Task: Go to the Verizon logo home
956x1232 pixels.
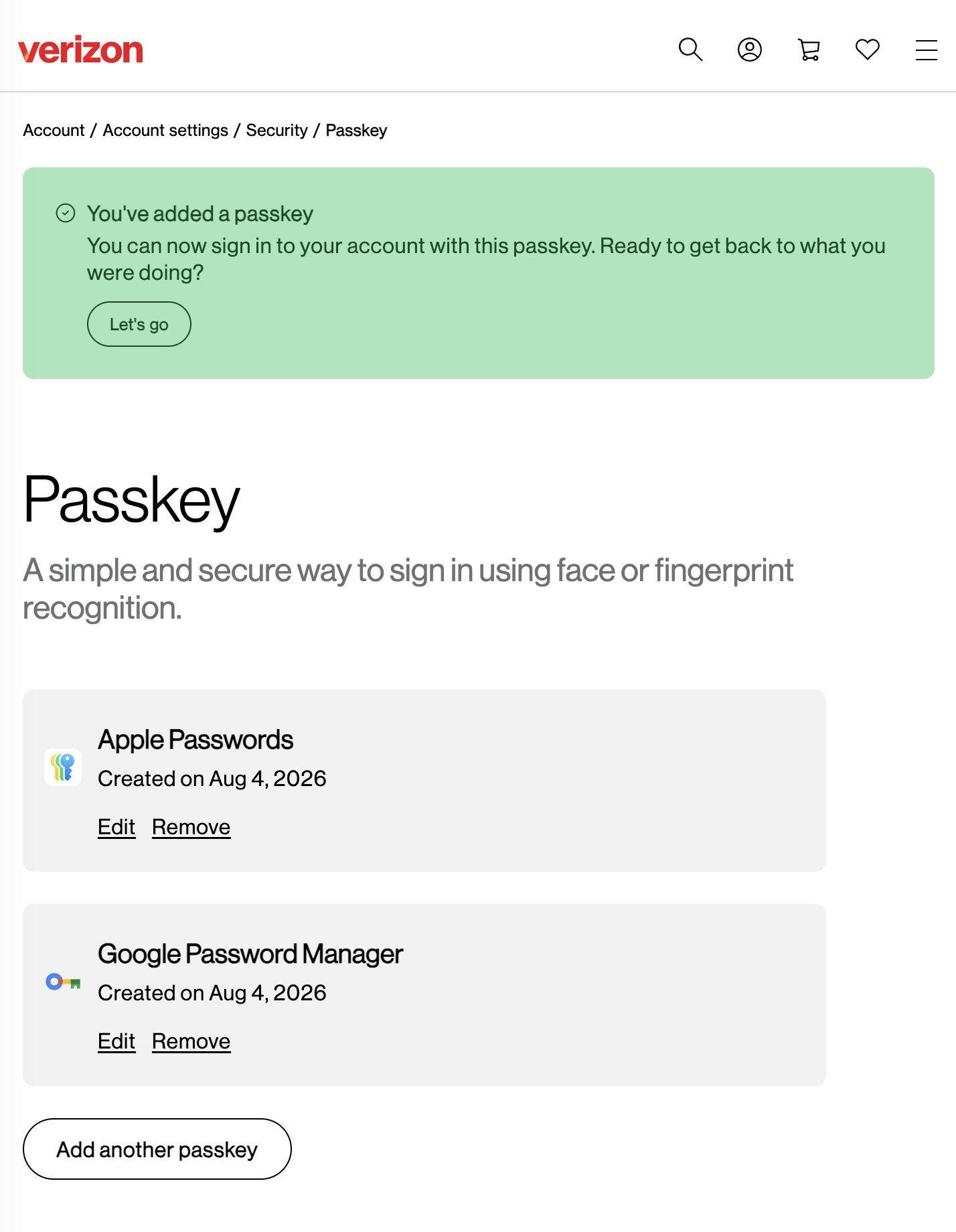Action: tap(80, 50)
